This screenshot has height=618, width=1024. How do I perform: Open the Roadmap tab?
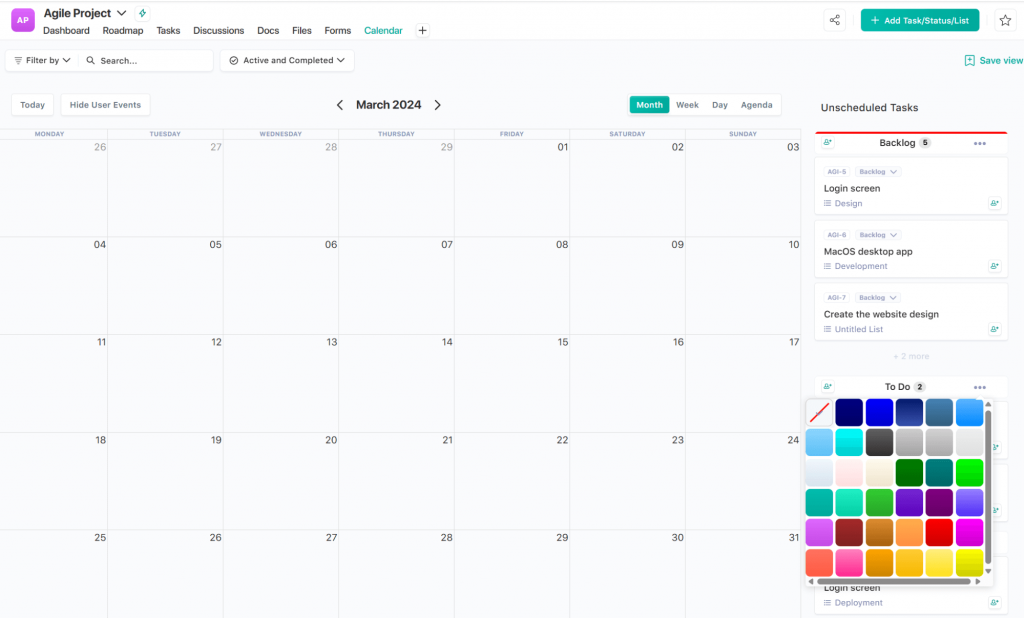coord(123,31)
